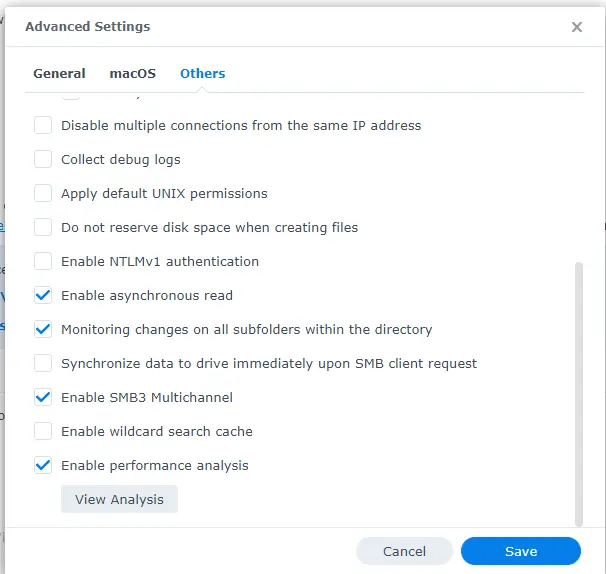Uncheck Enable performance analysis
The height and width of the screenshot is (574, 606).
pyautogui.click(x=43, y=466)
